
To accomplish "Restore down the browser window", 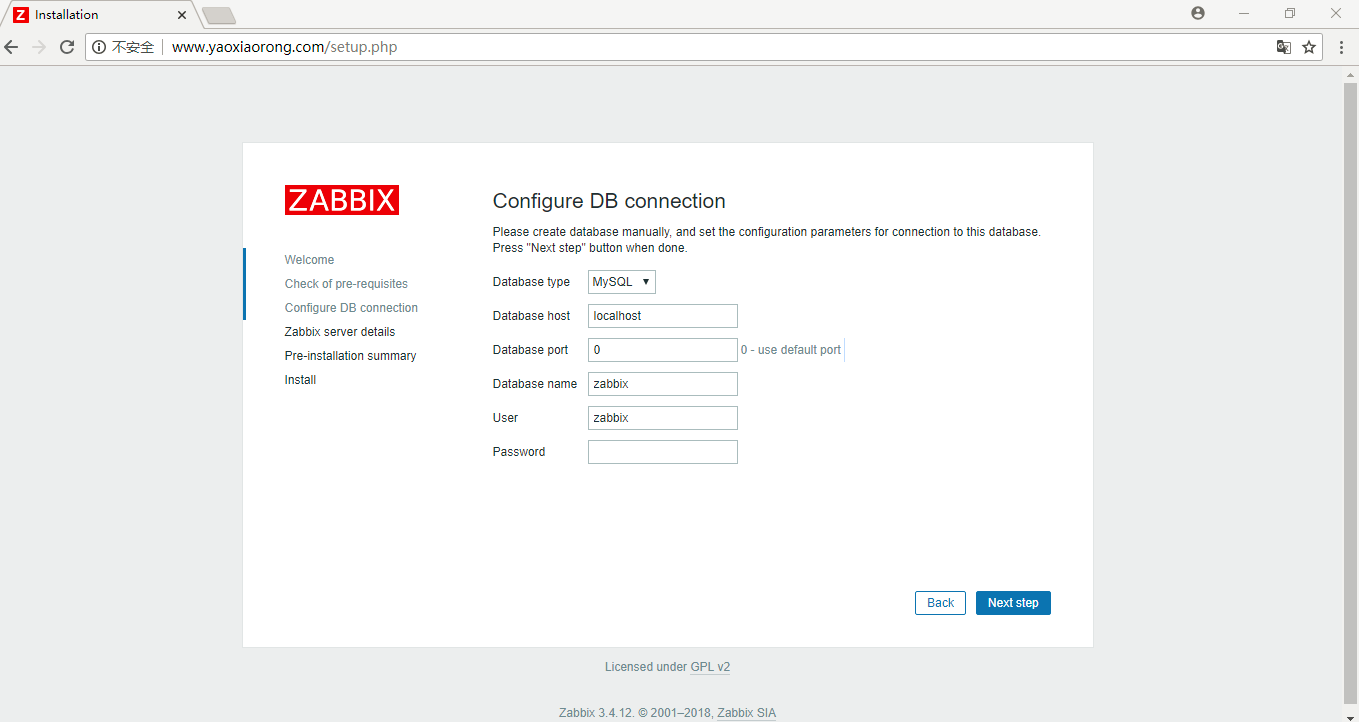I will 1290,13.
